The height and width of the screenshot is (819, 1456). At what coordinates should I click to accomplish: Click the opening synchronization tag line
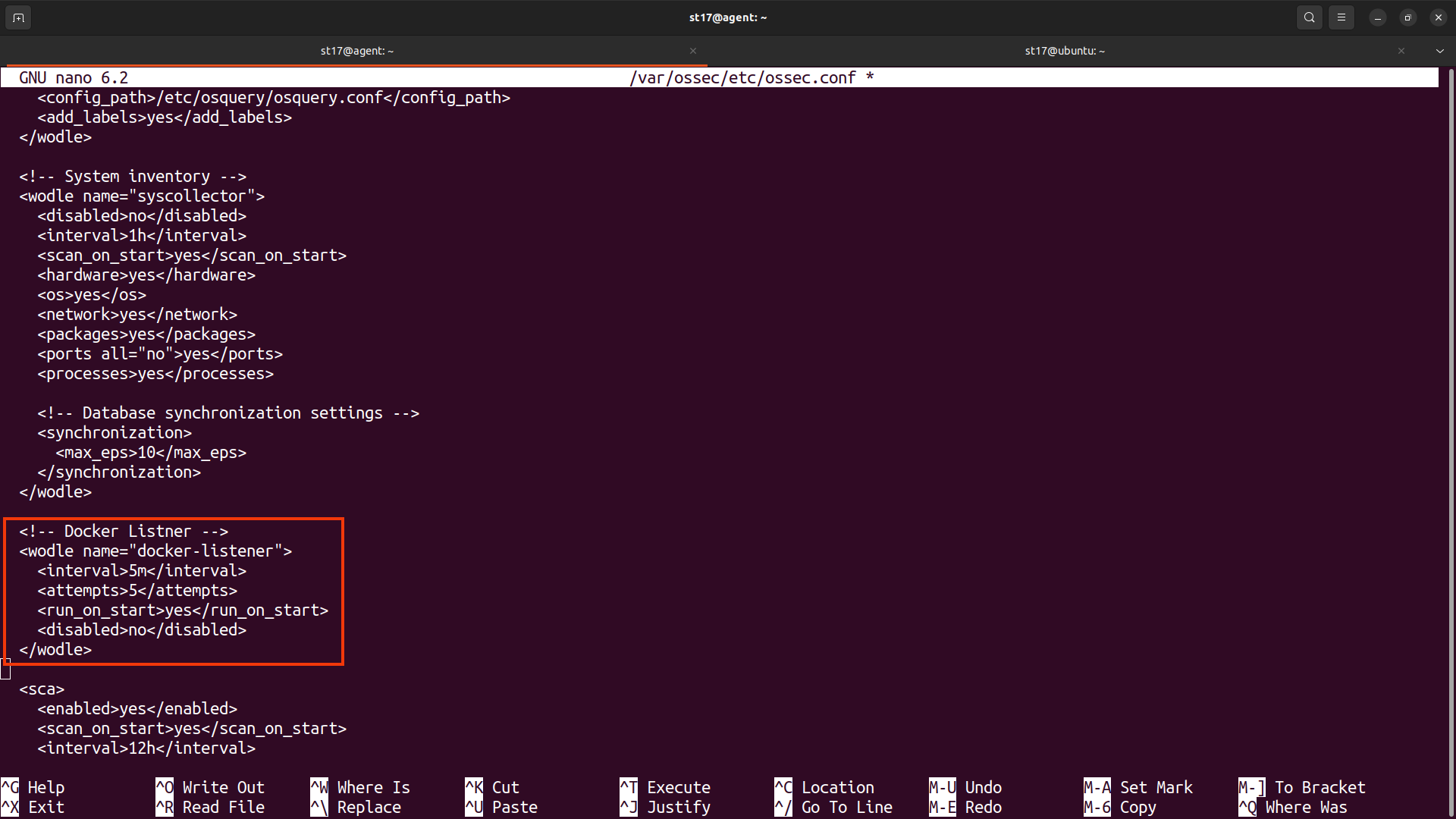coord(115,433)
